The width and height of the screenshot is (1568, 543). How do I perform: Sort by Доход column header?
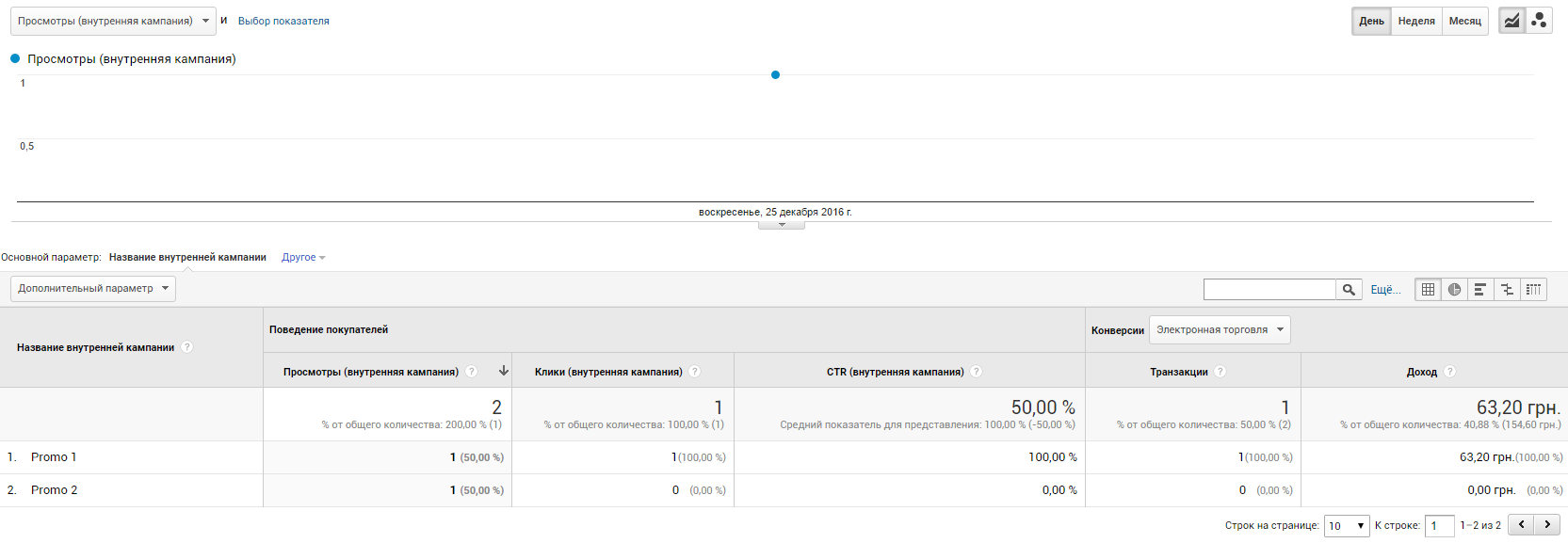coord(1422,372)
